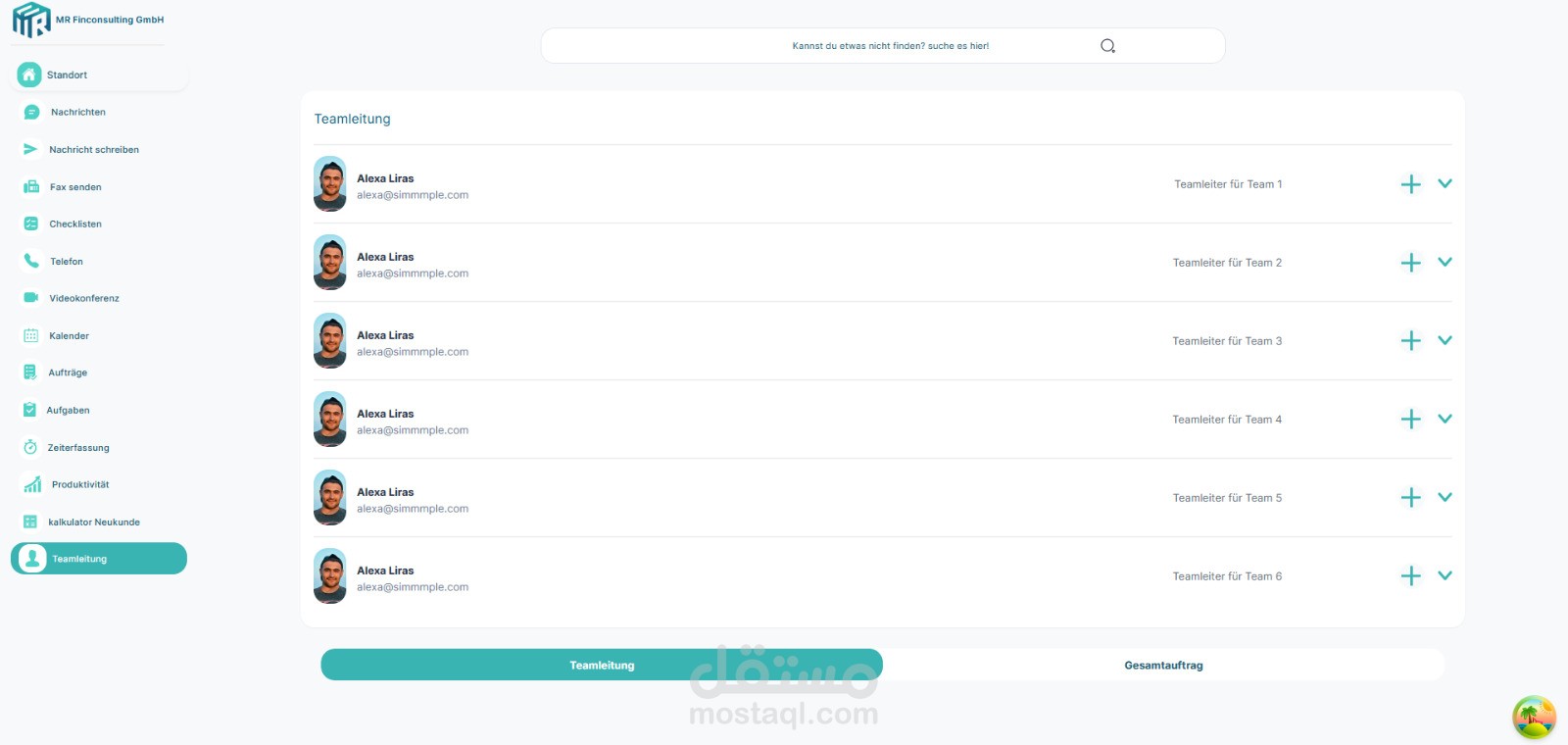1568x745 pixels.
Task: Switch to the Teamleitung bottom tab
Action: coord(602,665)
